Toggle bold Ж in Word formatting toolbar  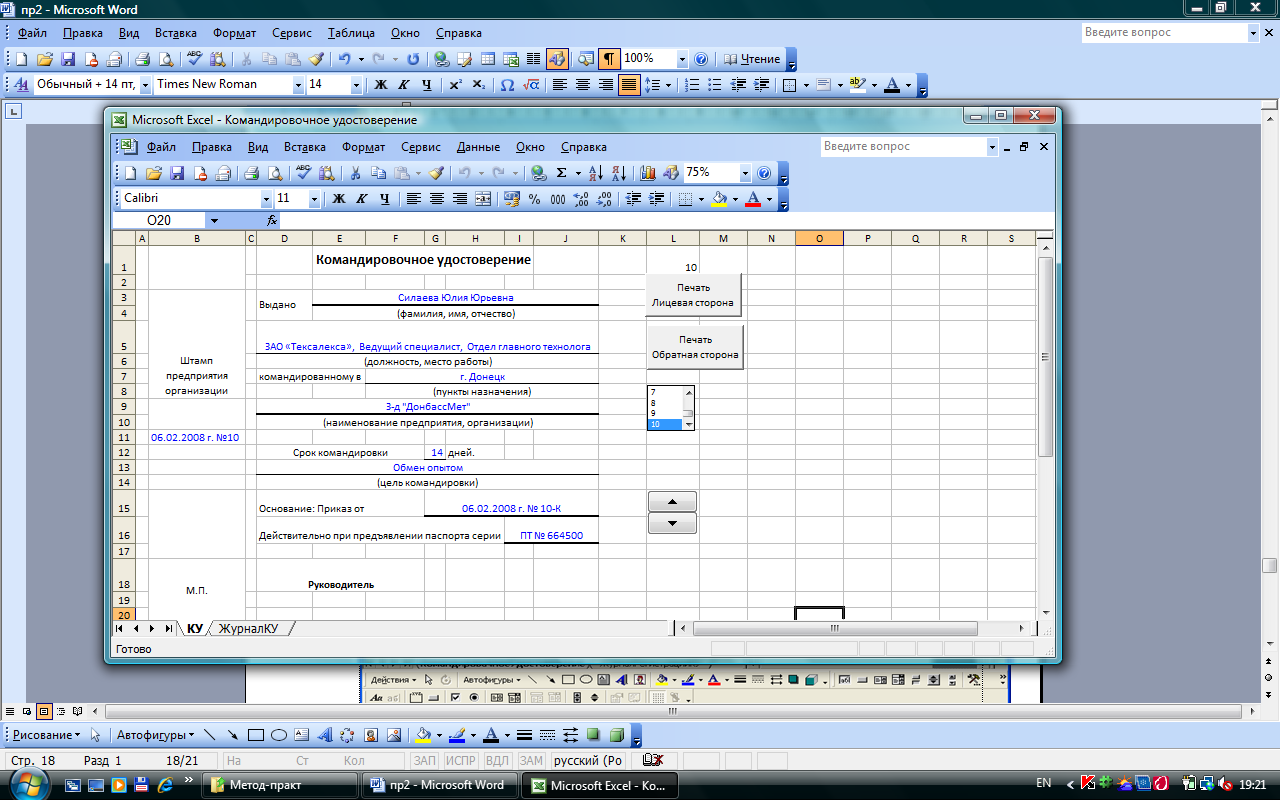[380, 85]
